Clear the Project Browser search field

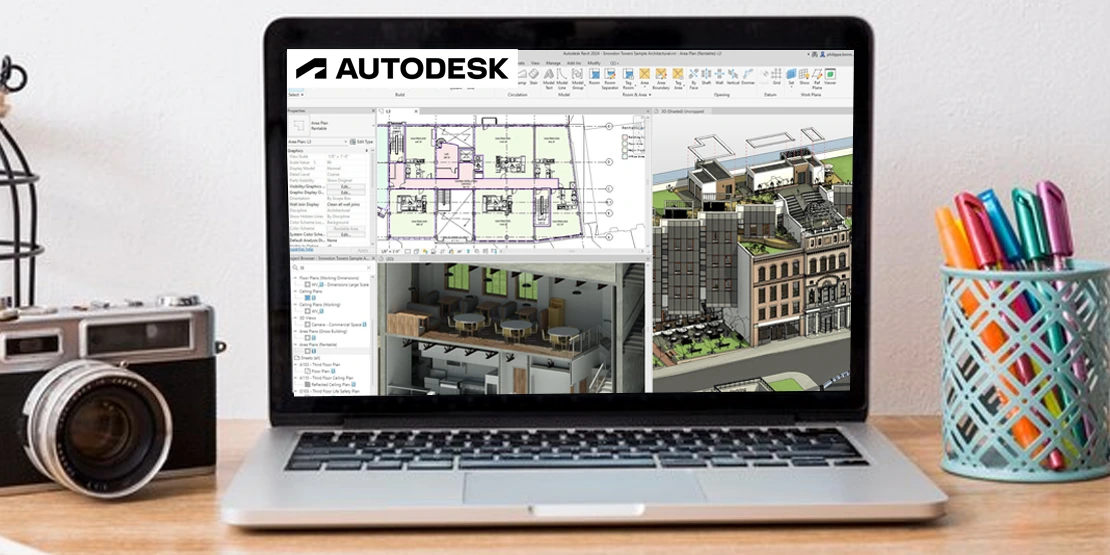[x=369, y=268]
